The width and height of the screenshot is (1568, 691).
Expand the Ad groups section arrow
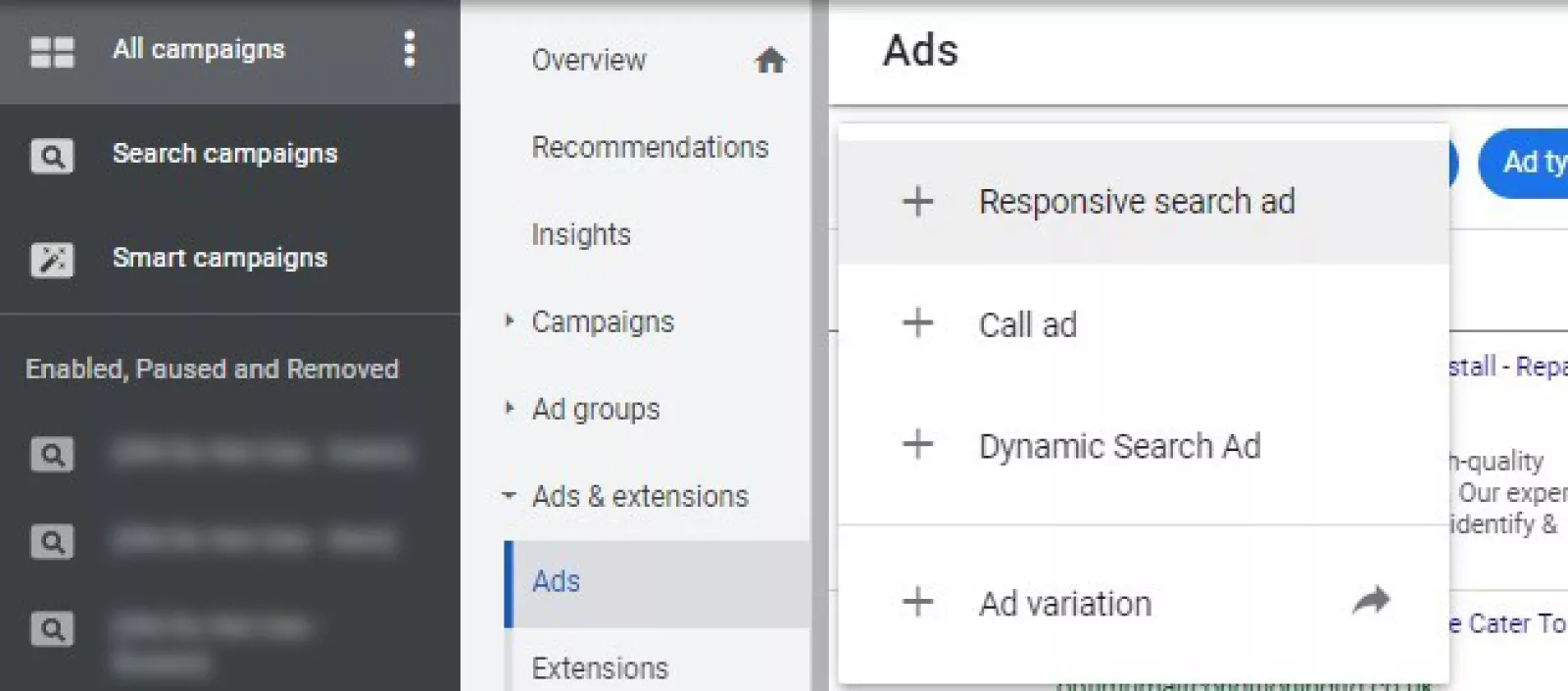[509, 408]
